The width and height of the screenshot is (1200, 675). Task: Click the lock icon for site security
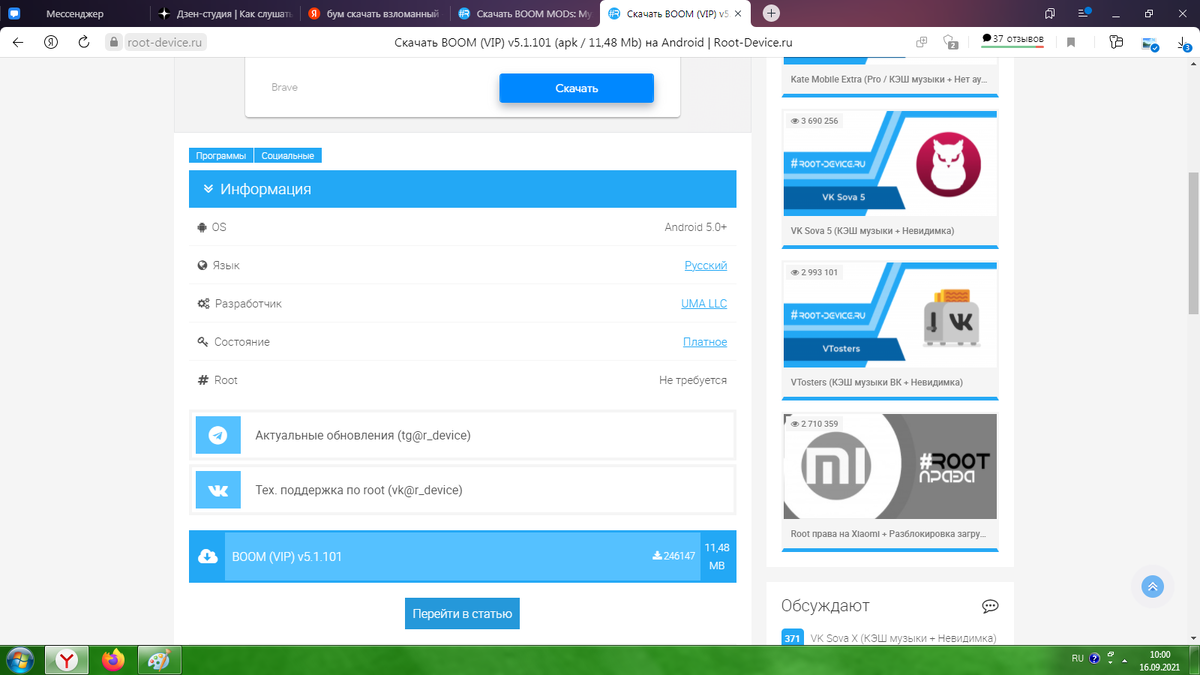click(x=113, y=43)
